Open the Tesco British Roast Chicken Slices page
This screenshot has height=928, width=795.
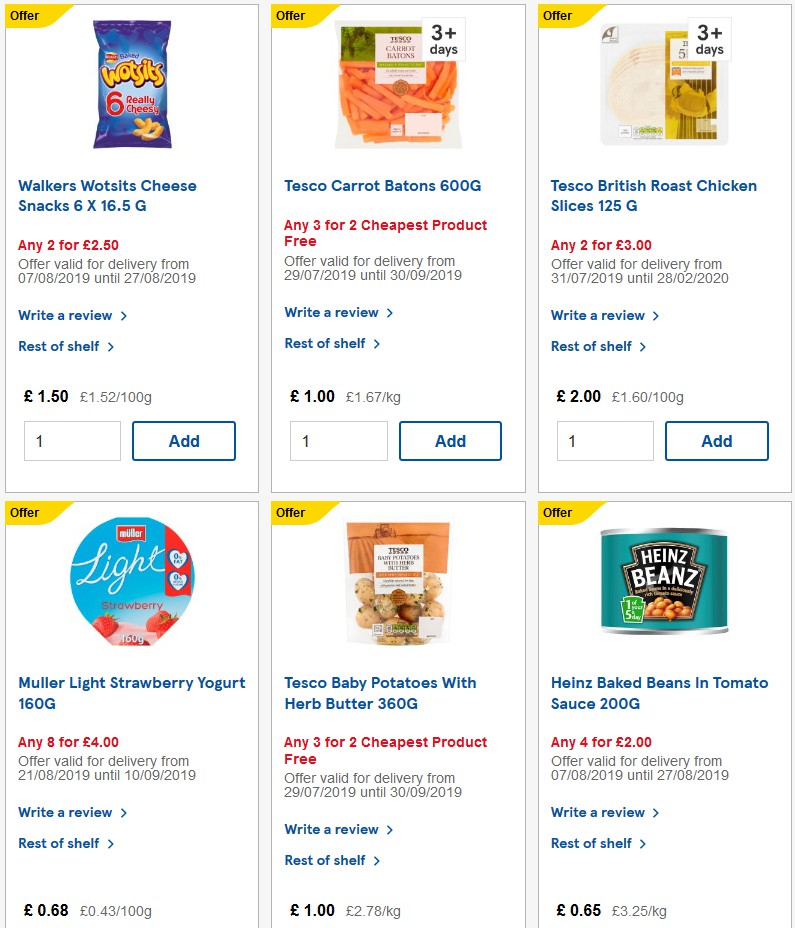coord(653,195)
